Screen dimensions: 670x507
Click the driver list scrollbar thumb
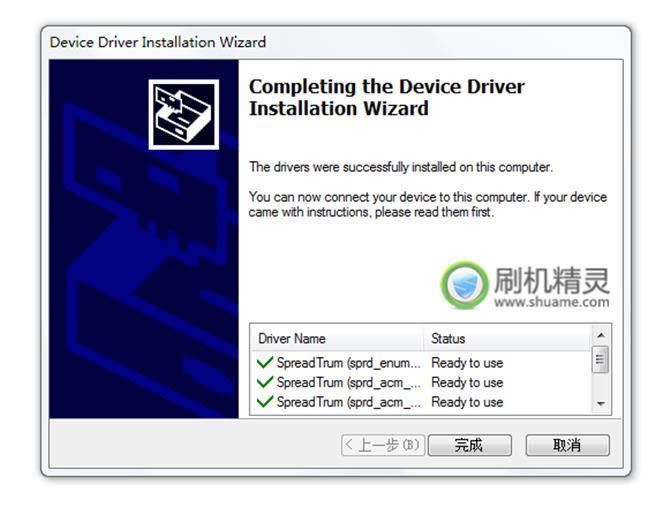[x=600, y=360]
